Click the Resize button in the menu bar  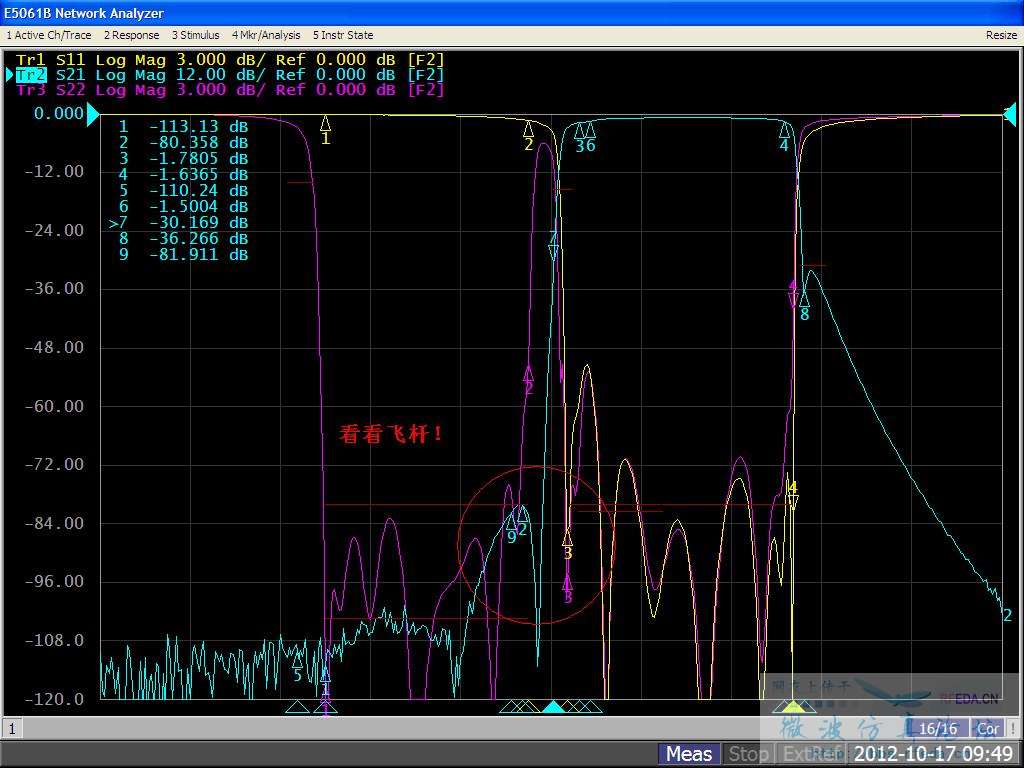tap(1001, 35)
